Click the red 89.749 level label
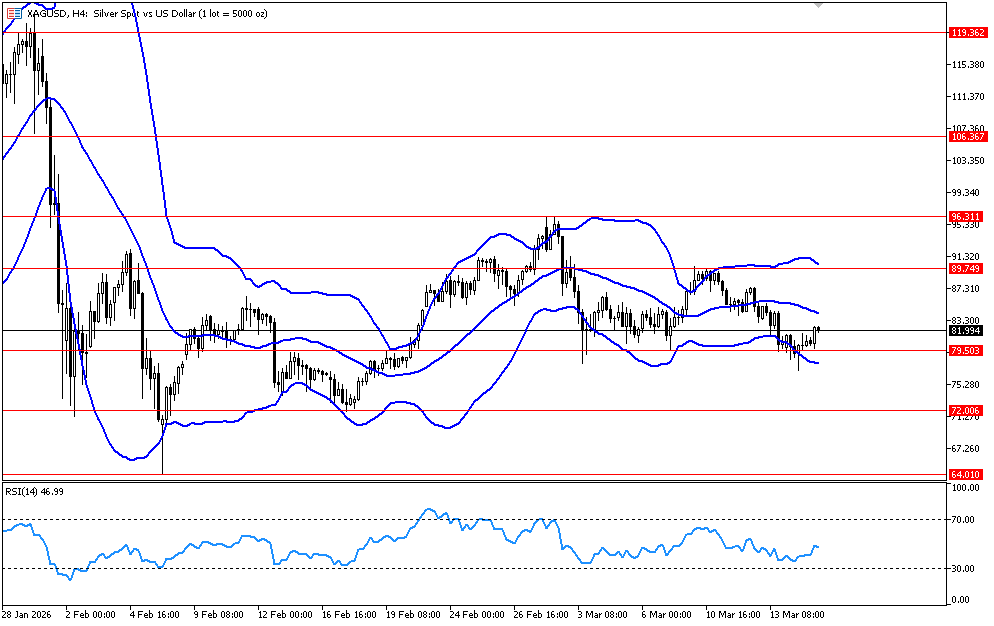This screenshot has width=994, height=626. pyautogui.click(x=968, y=269)
